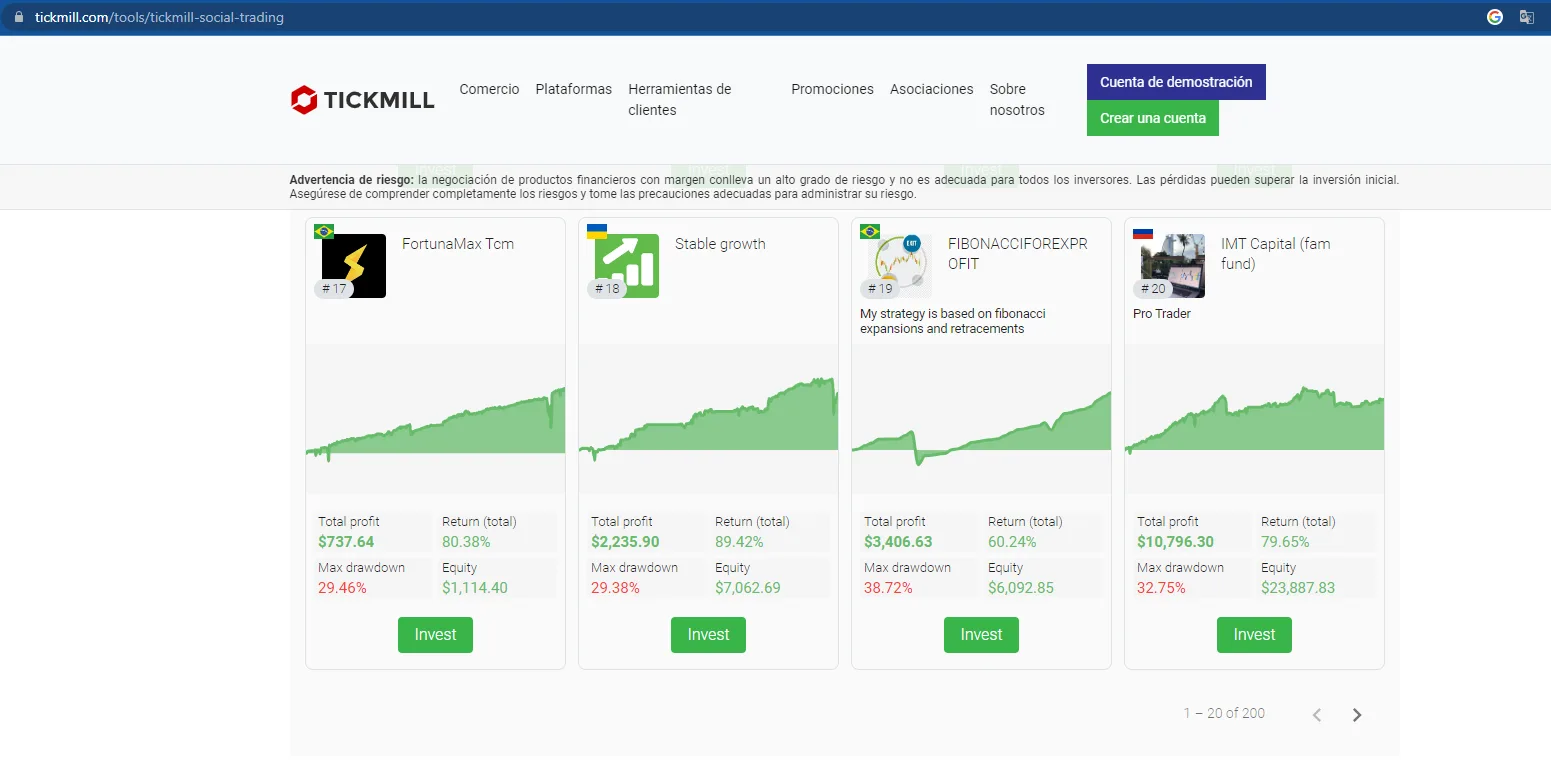Click the fibonacci strategy description text

click(x=953, y=321)
